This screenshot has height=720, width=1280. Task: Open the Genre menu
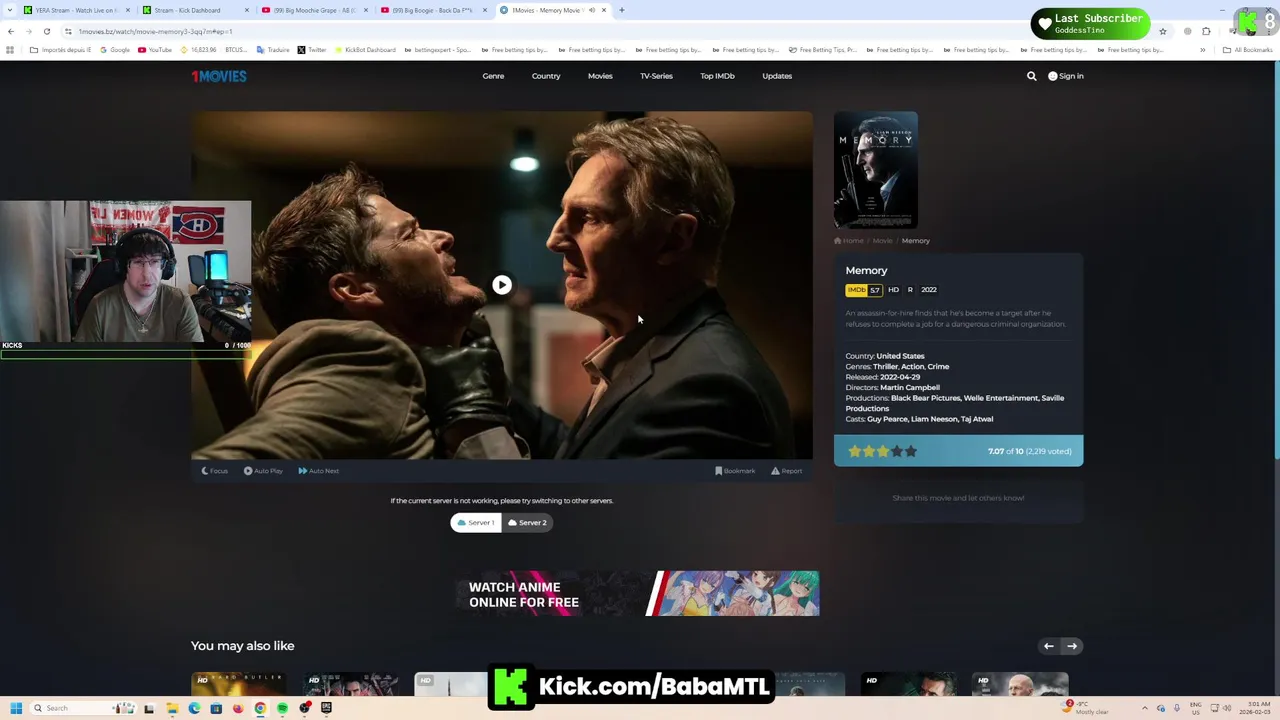pyautogui.click(x=493, y=76)
